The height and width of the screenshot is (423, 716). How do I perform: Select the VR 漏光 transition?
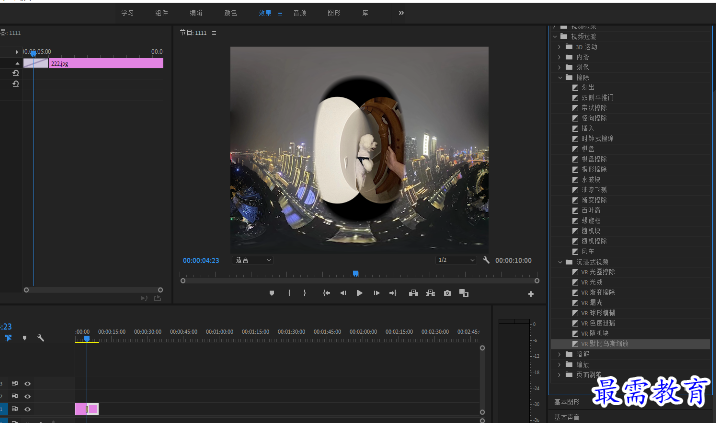coord(591,302)
